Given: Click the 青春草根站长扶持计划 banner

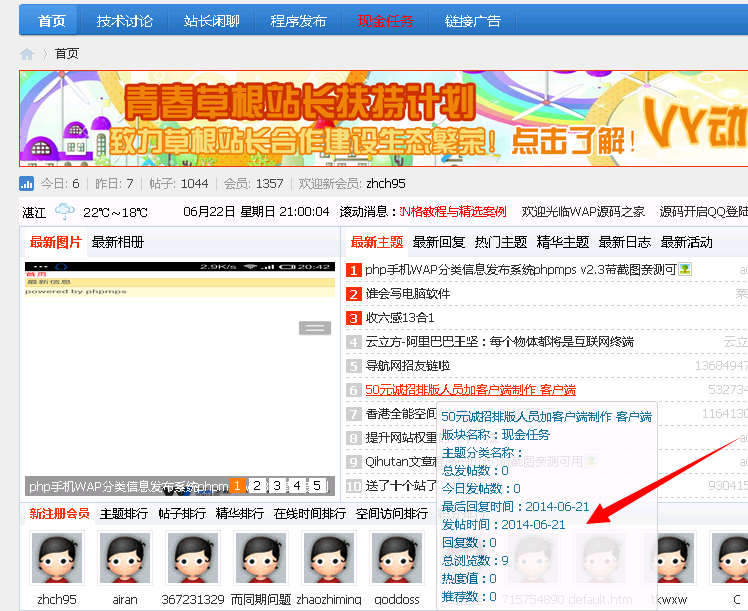Looking at the screenshot, I should pos(384,119).
